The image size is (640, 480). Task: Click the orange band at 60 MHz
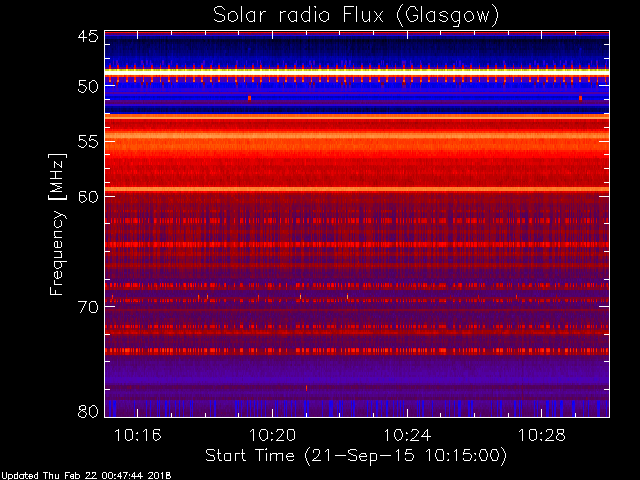(357, 189)
